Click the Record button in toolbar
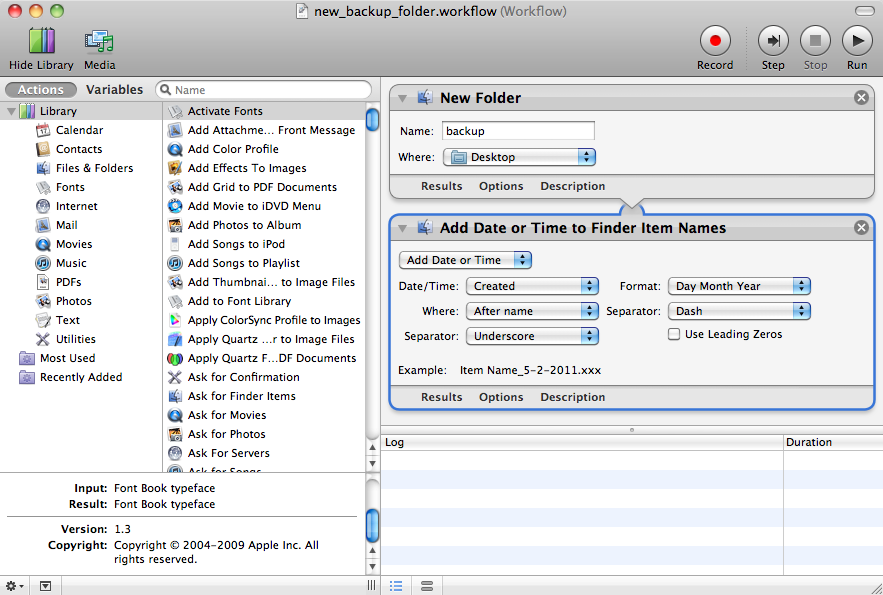 tap(715, 41)
